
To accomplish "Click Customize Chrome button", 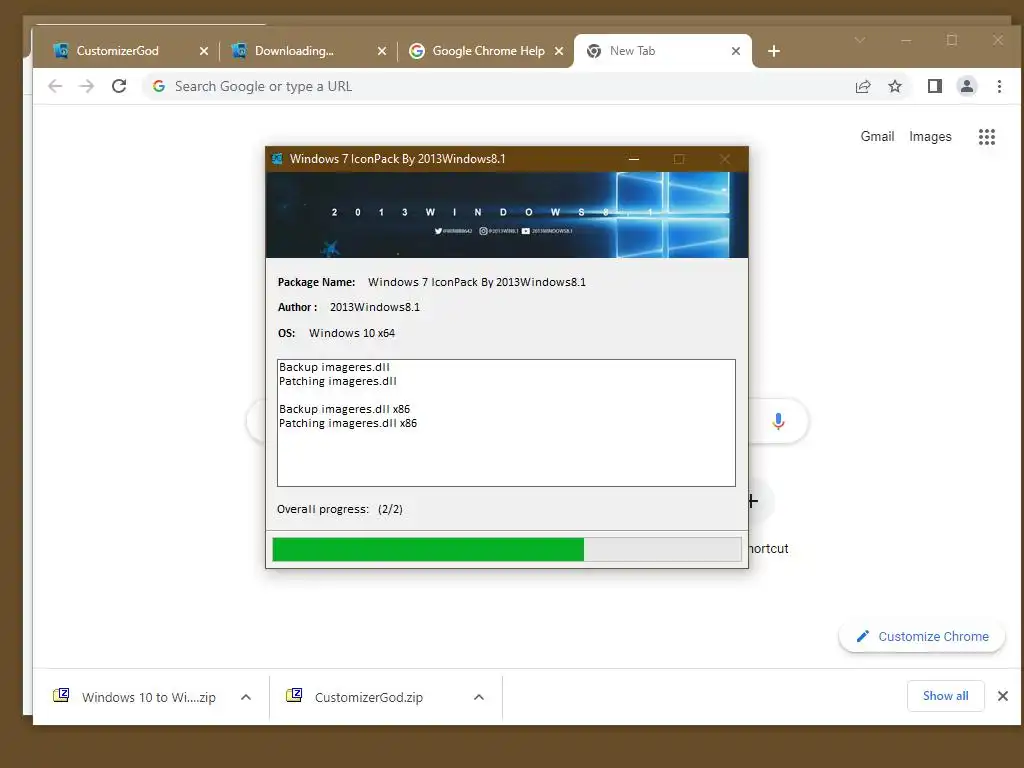I will 922,636.
